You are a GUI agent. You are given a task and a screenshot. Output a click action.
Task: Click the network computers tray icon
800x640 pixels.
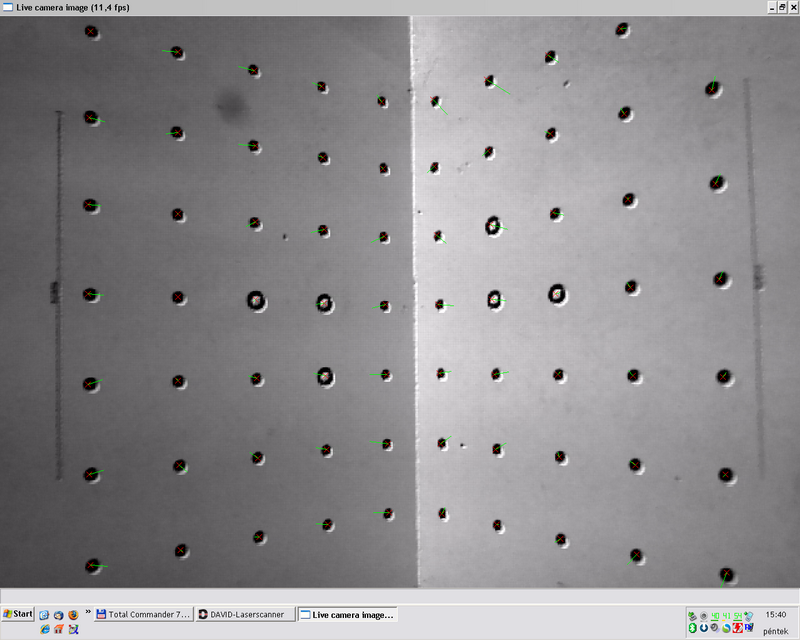click(692, 615)
